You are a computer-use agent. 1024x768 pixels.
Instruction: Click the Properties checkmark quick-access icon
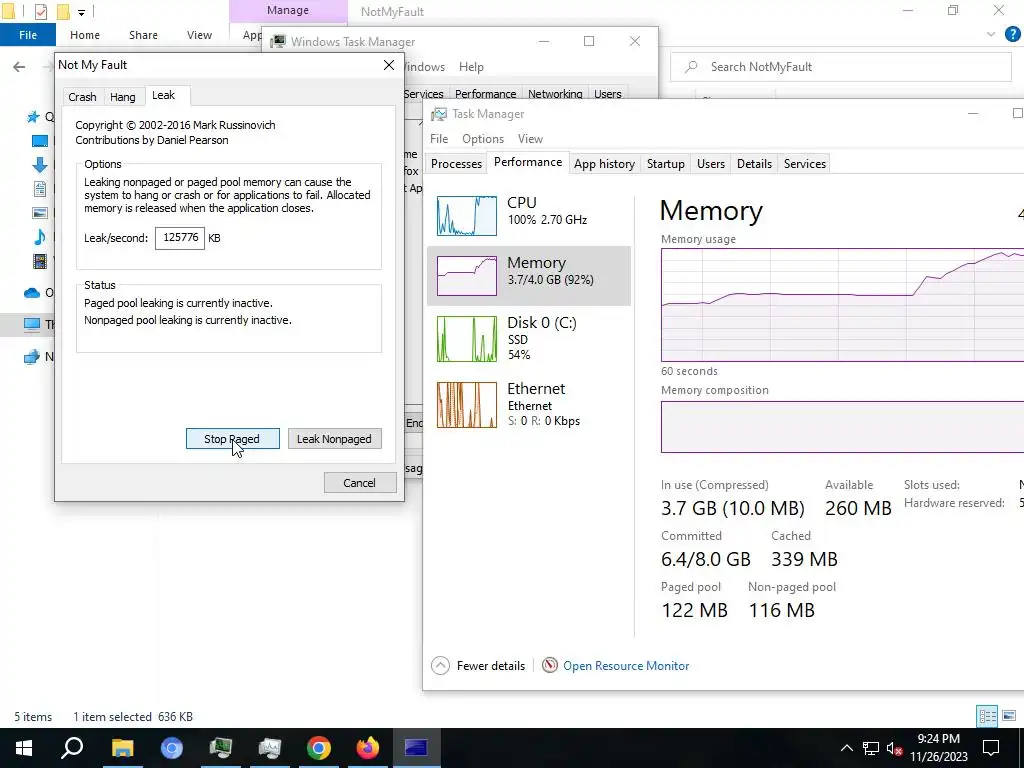(40, 12)
